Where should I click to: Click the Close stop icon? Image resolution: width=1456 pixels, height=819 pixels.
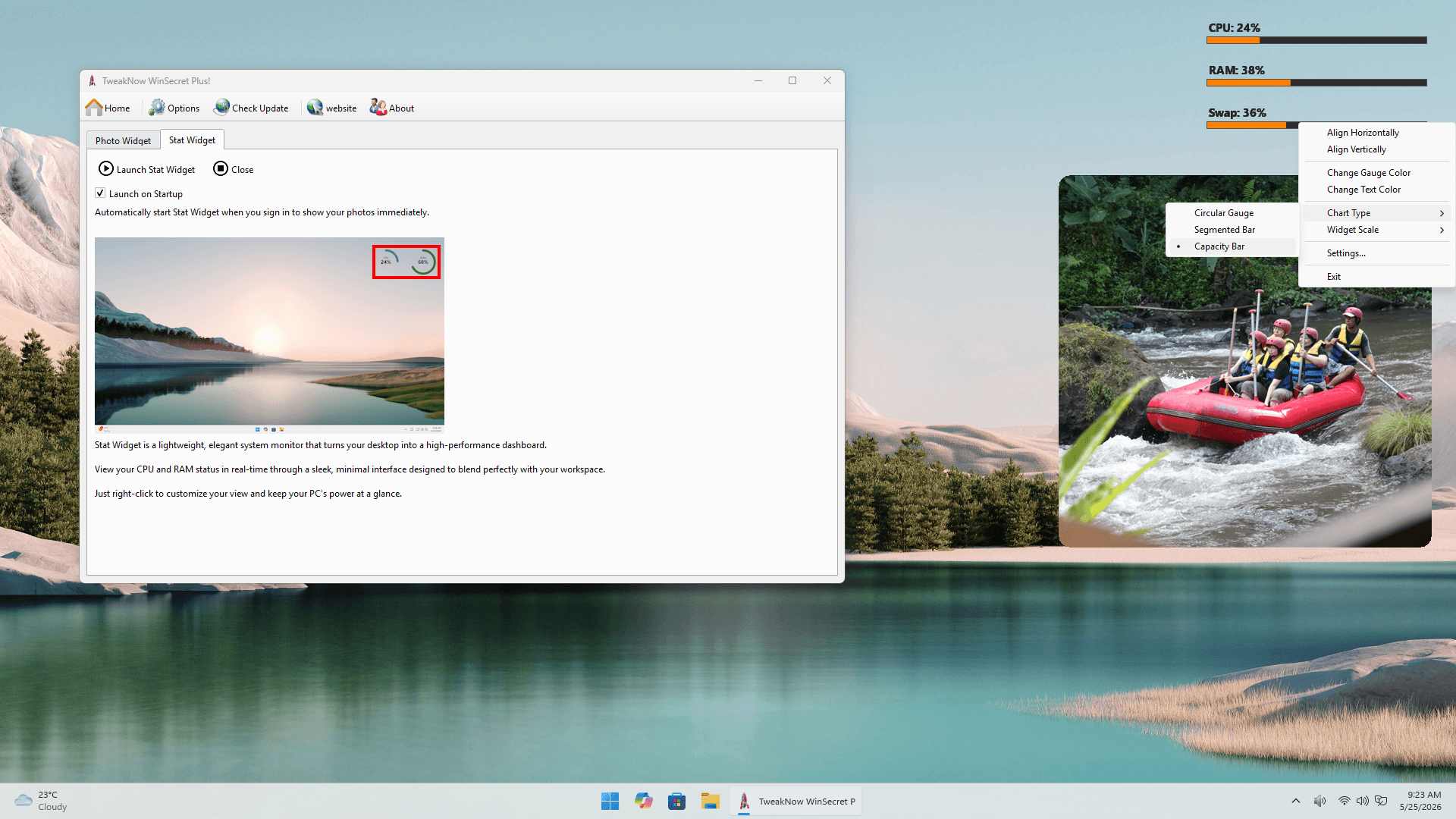pos(221,169)
